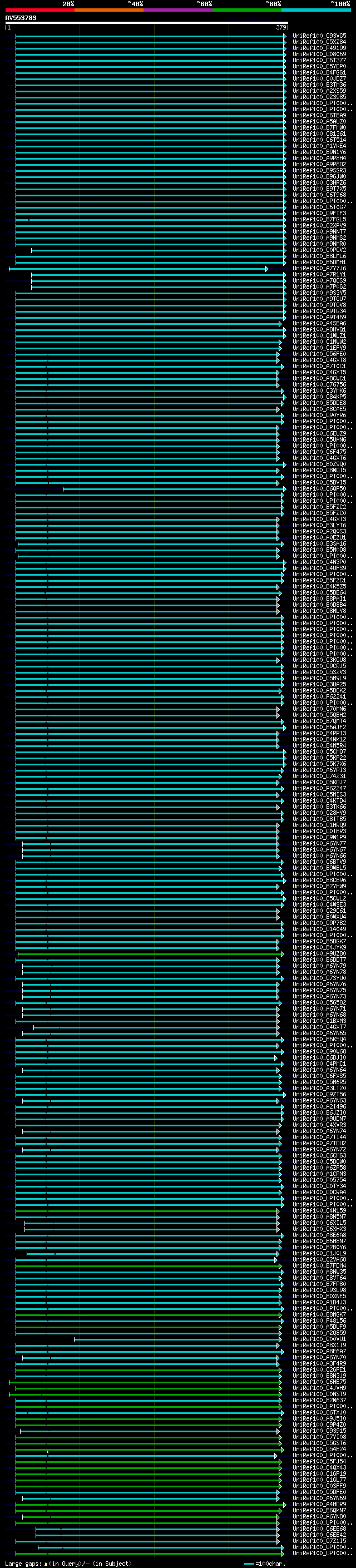The width and height of the screenshot is (356, 1568).
Task: Click the label UniRef100_Q7Z1I5
Action: point(319,1541)
